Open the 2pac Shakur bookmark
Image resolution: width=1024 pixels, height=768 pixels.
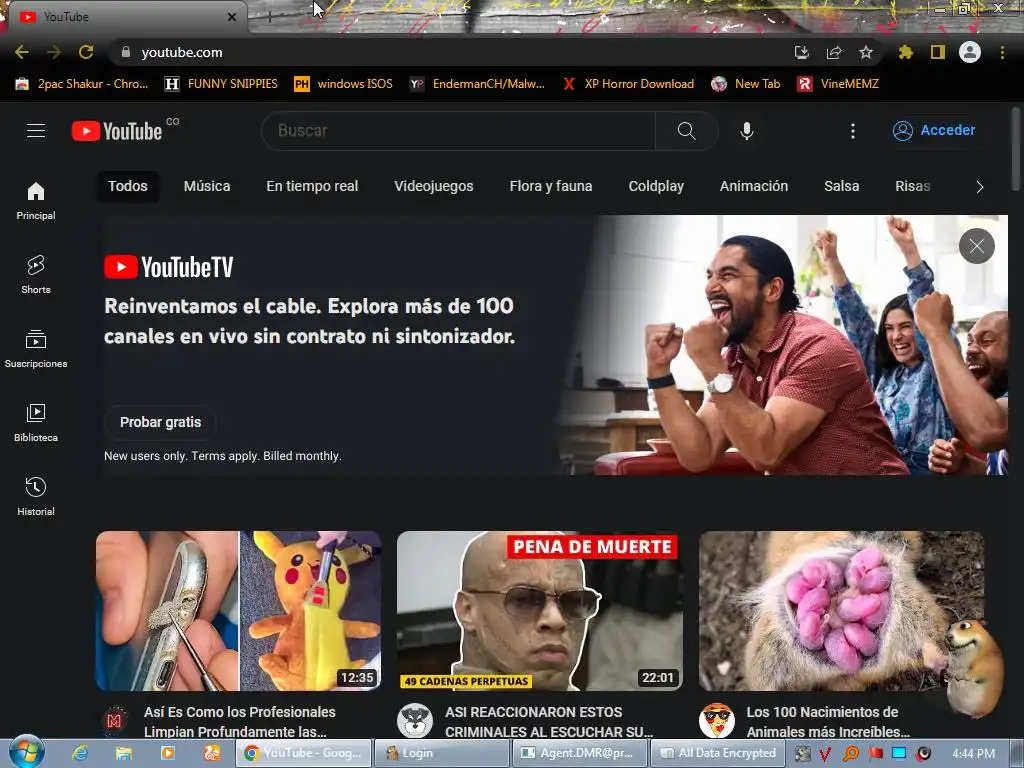pos(82,84)
